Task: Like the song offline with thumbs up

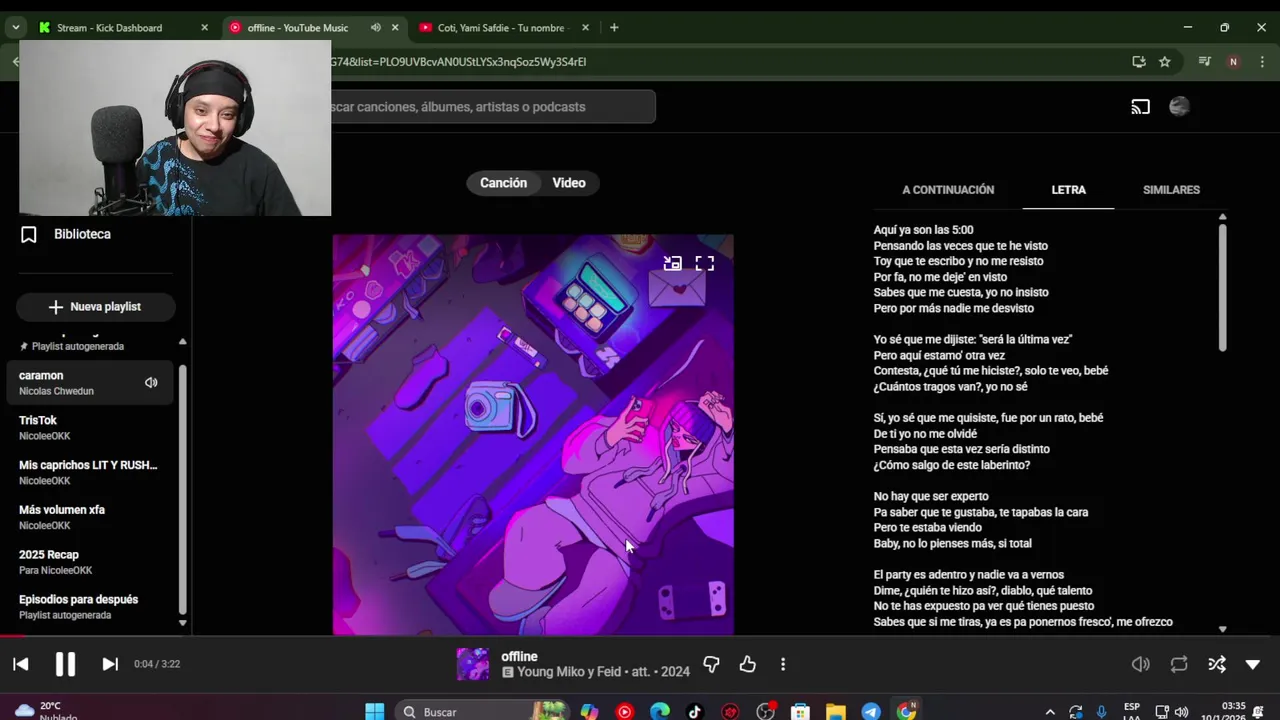Action: 747,664
